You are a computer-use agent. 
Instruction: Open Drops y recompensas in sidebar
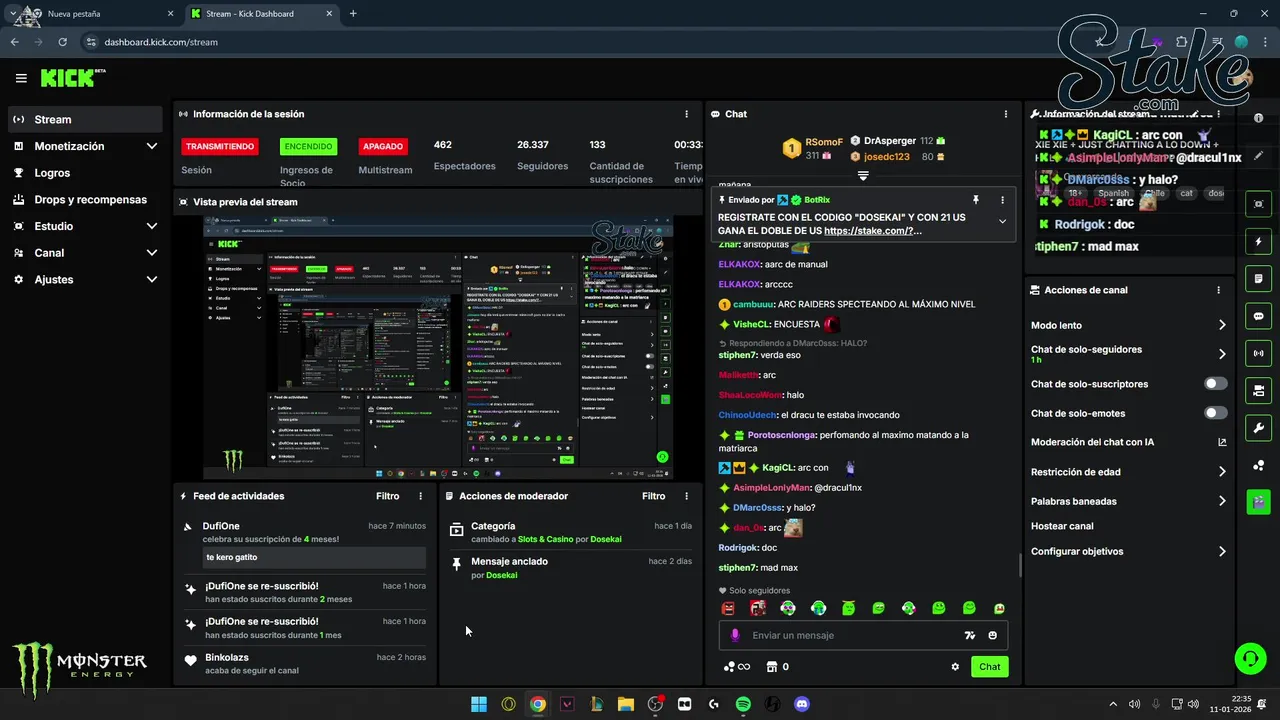point(85,199)
